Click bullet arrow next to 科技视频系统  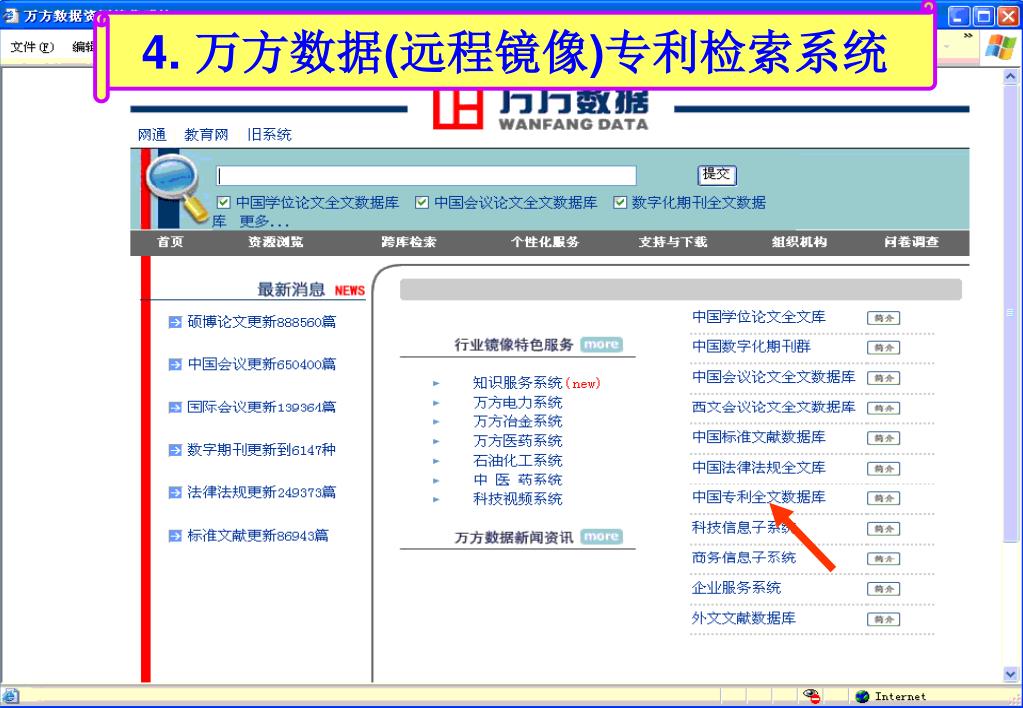(x=436, y=500)
